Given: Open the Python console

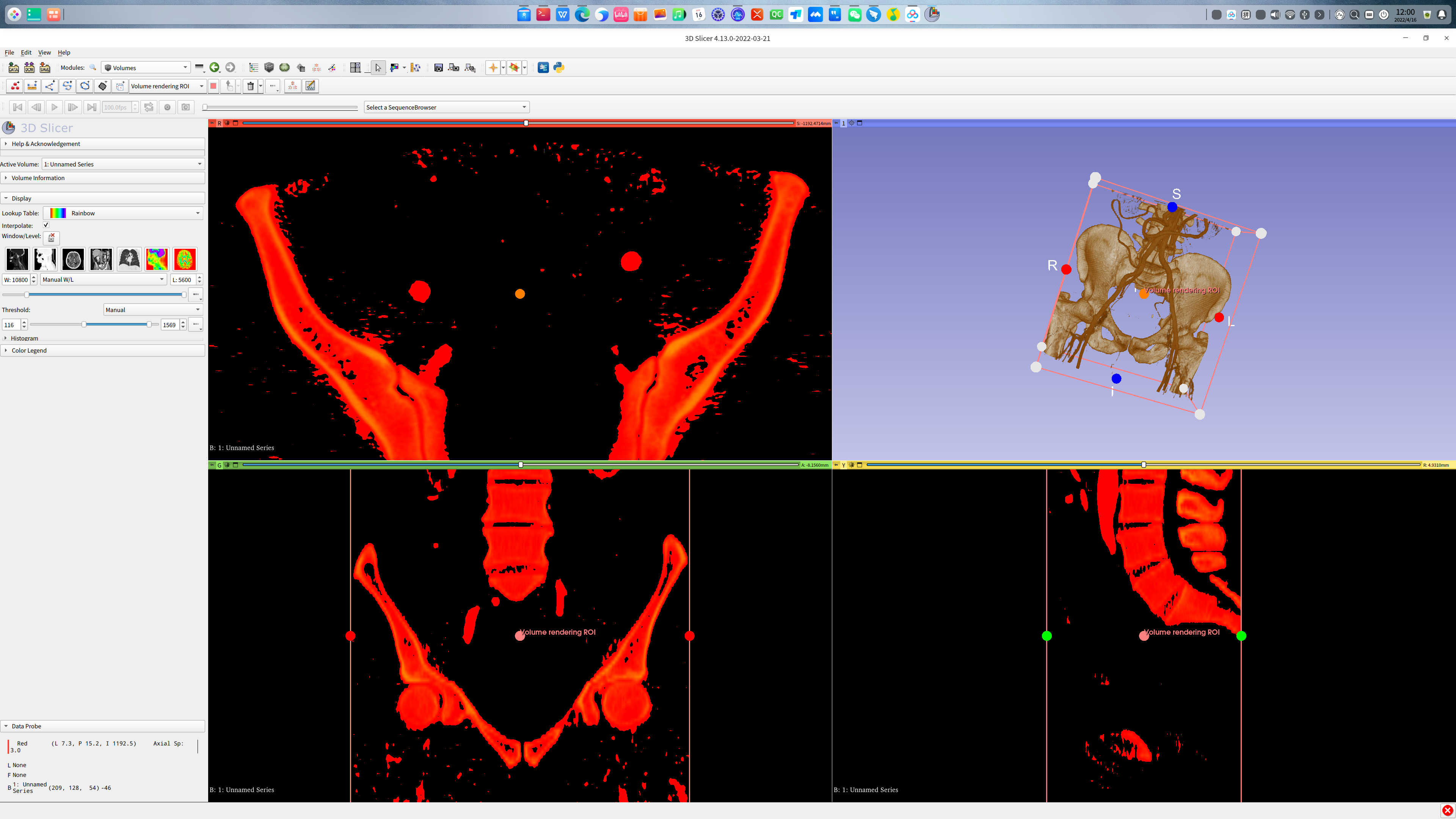Looking at the screenshot, I should tap(559, 67).
